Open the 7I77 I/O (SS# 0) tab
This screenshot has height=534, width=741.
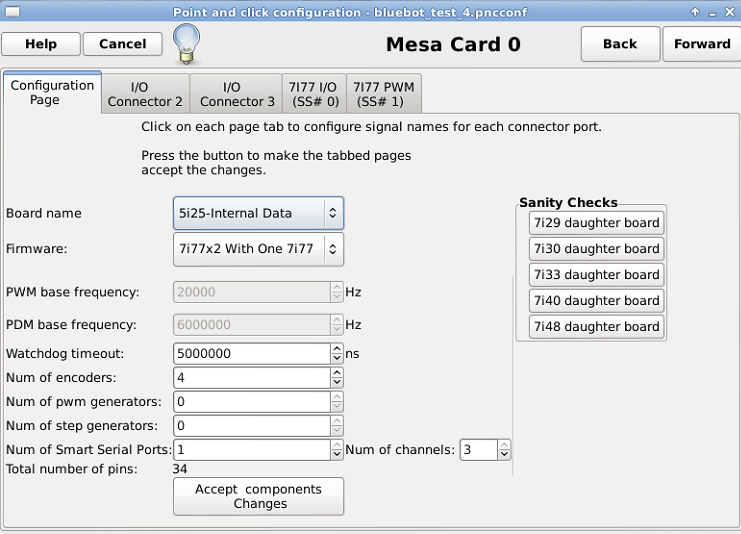(314, 94)
